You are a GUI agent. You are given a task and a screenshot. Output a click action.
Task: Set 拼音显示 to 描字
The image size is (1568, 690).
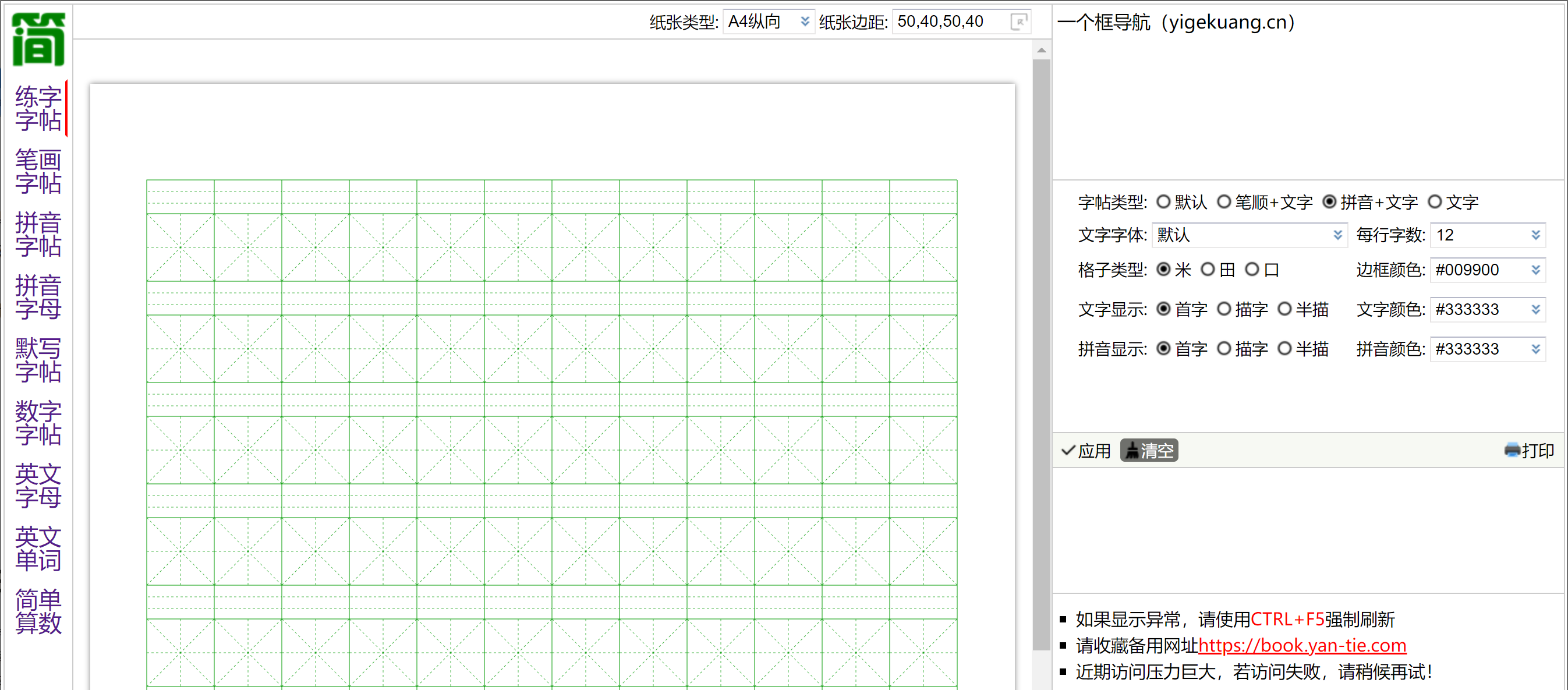[x=1224, y=349]
